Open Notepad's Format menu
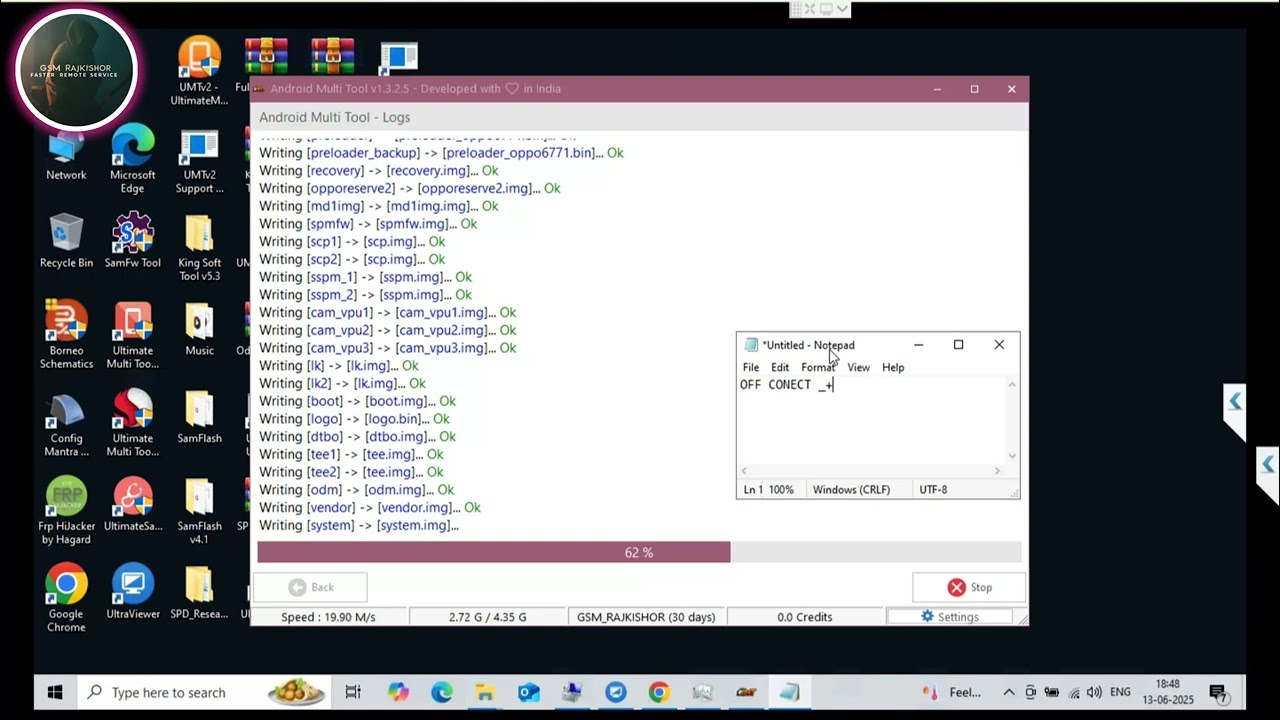1280x720 pixels. click(818, 367)
